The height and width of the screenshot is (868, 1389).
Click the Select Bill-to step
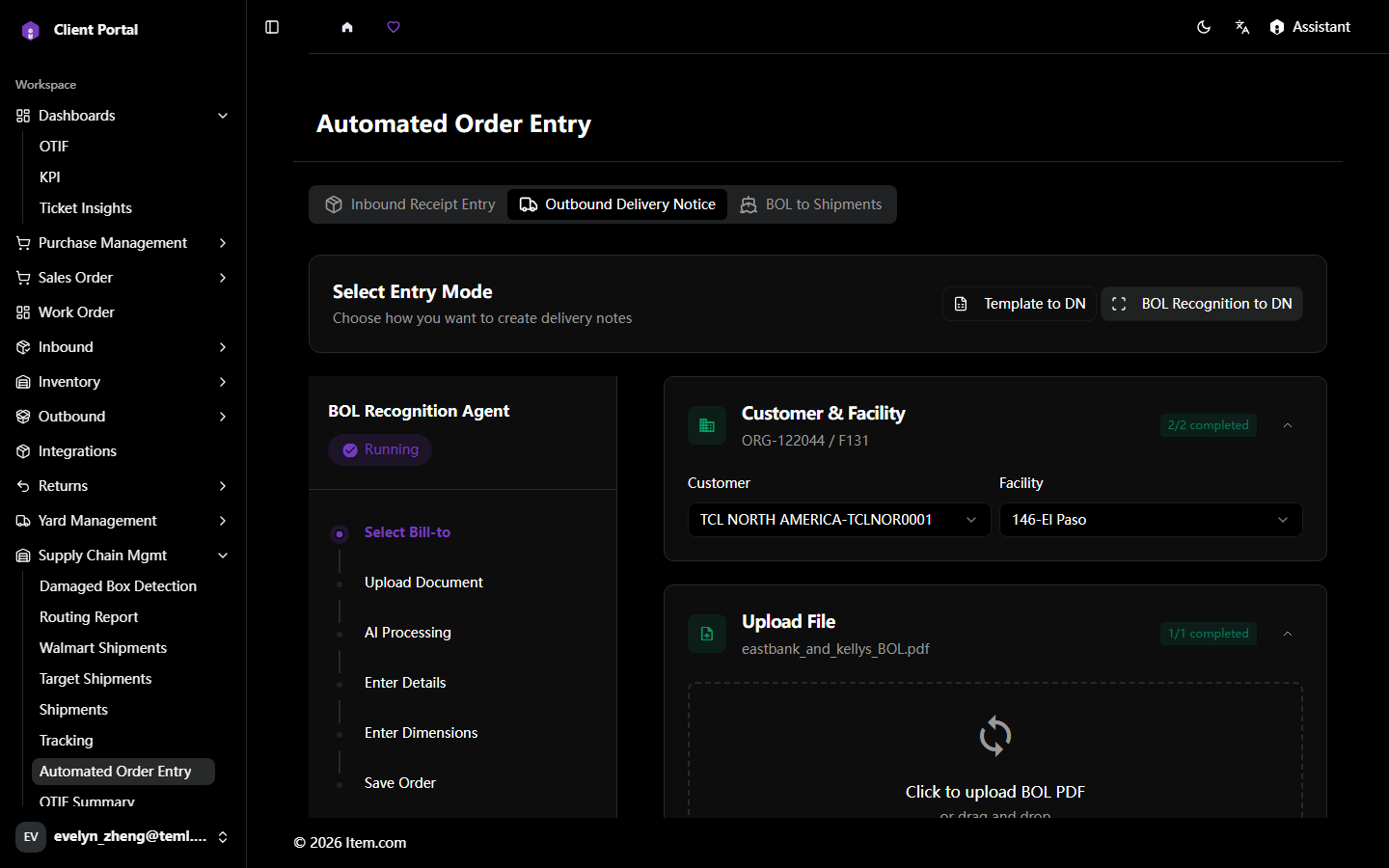click(x=407, y=532)
